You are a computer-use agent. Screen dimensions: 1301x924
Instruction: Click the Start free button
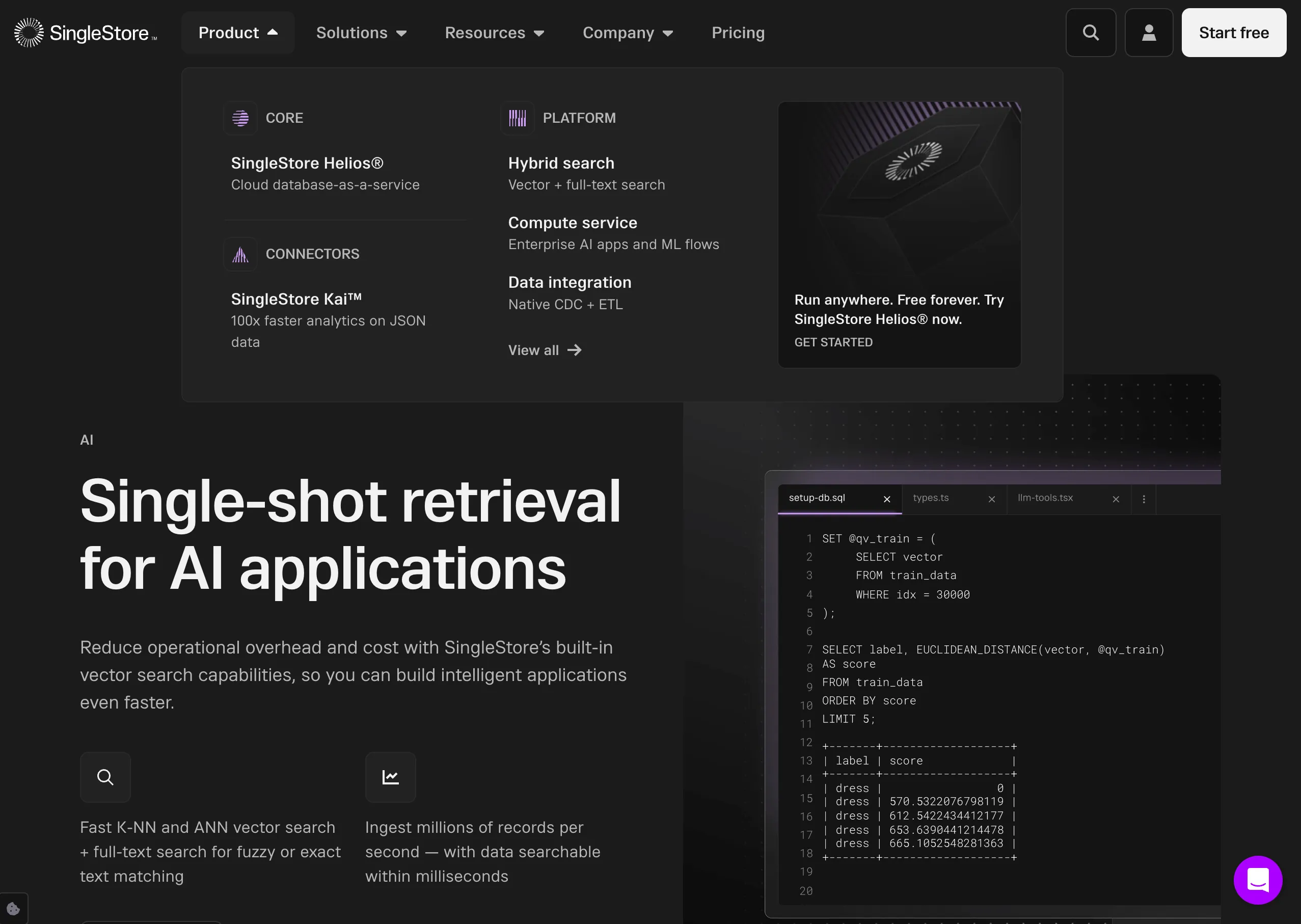point(1233,33)
